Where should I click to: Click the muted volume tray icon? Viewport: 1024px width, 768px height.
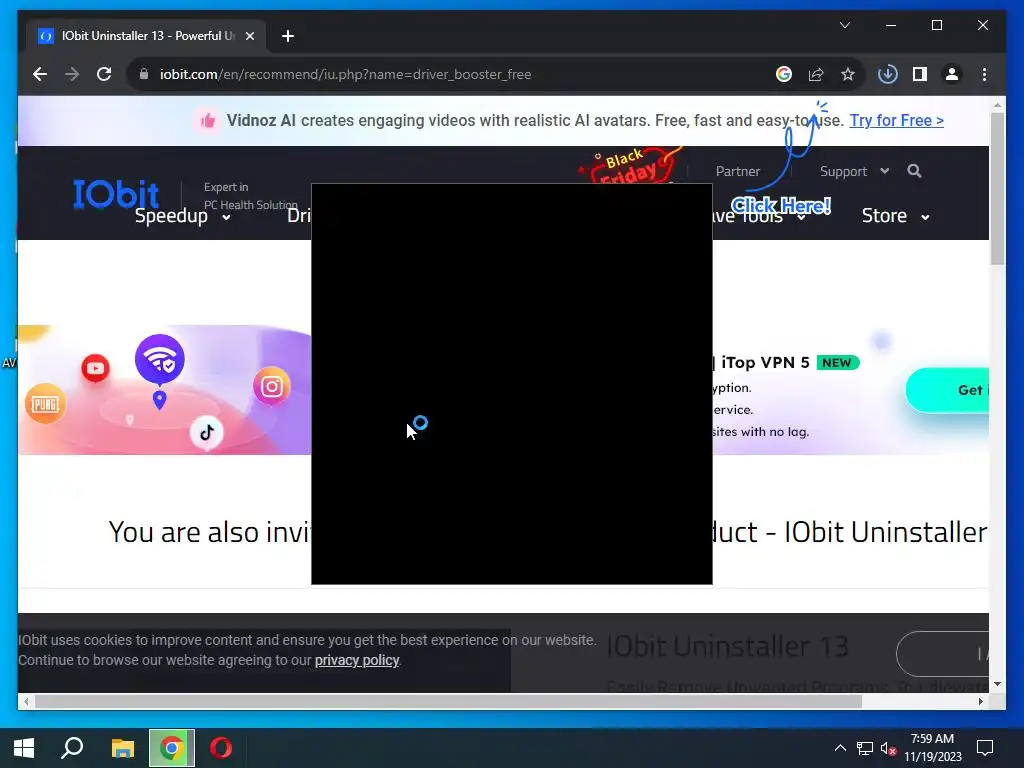888,748
